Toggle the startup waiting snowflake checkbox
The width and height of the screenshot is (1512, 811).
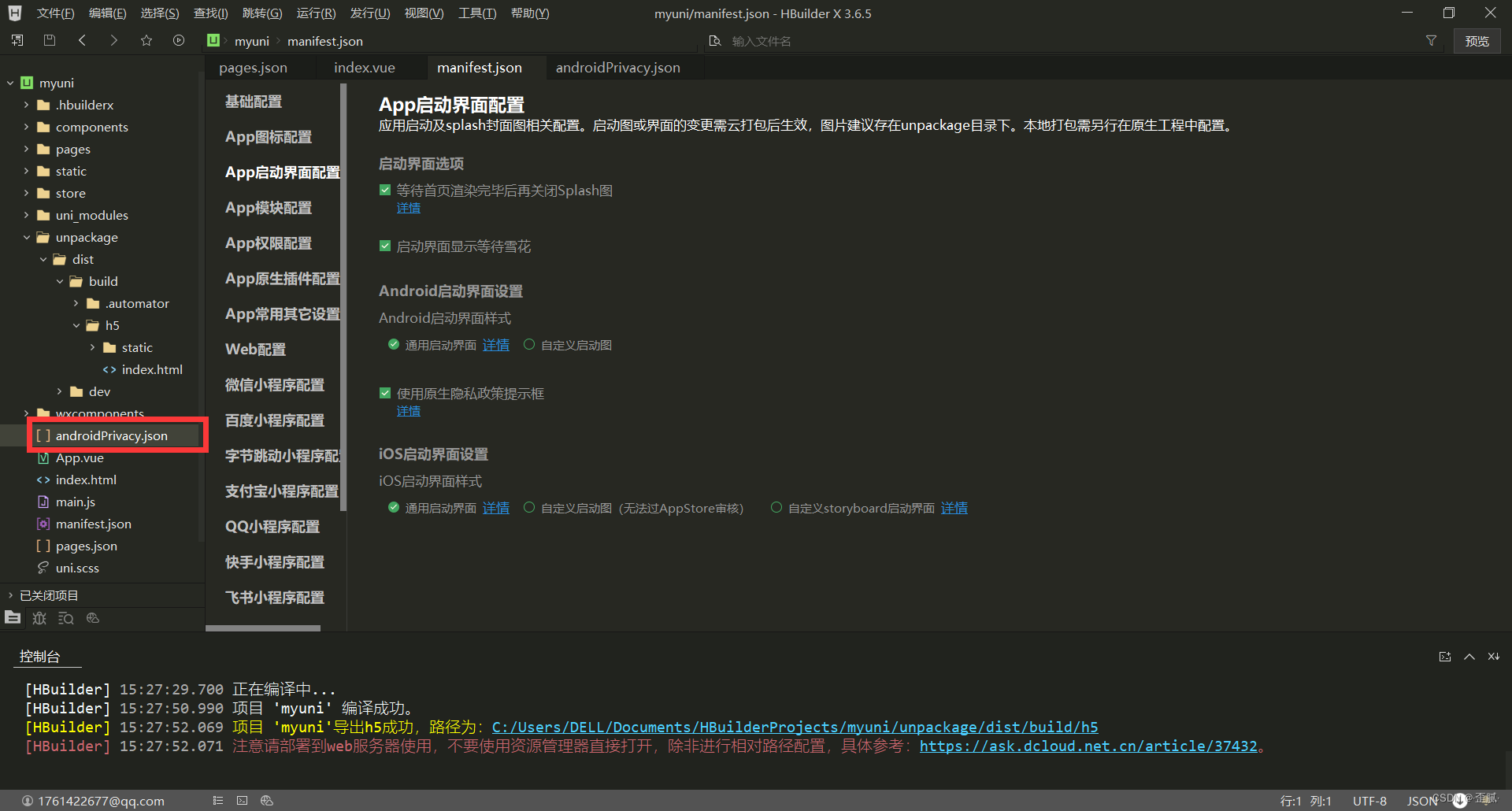pyautogui.click(x=385, y=246)
